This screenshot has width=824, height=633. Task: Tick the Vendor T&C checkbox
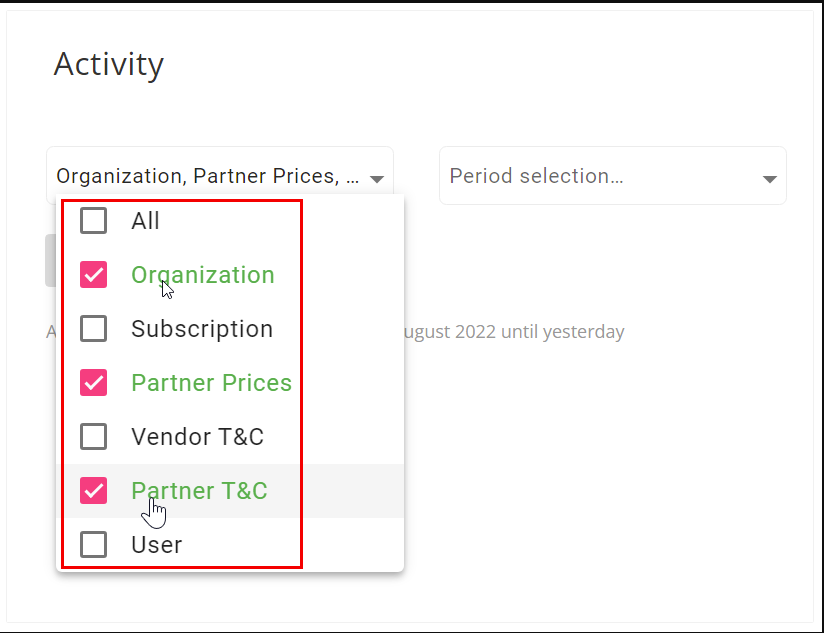(x=94, y=437)
